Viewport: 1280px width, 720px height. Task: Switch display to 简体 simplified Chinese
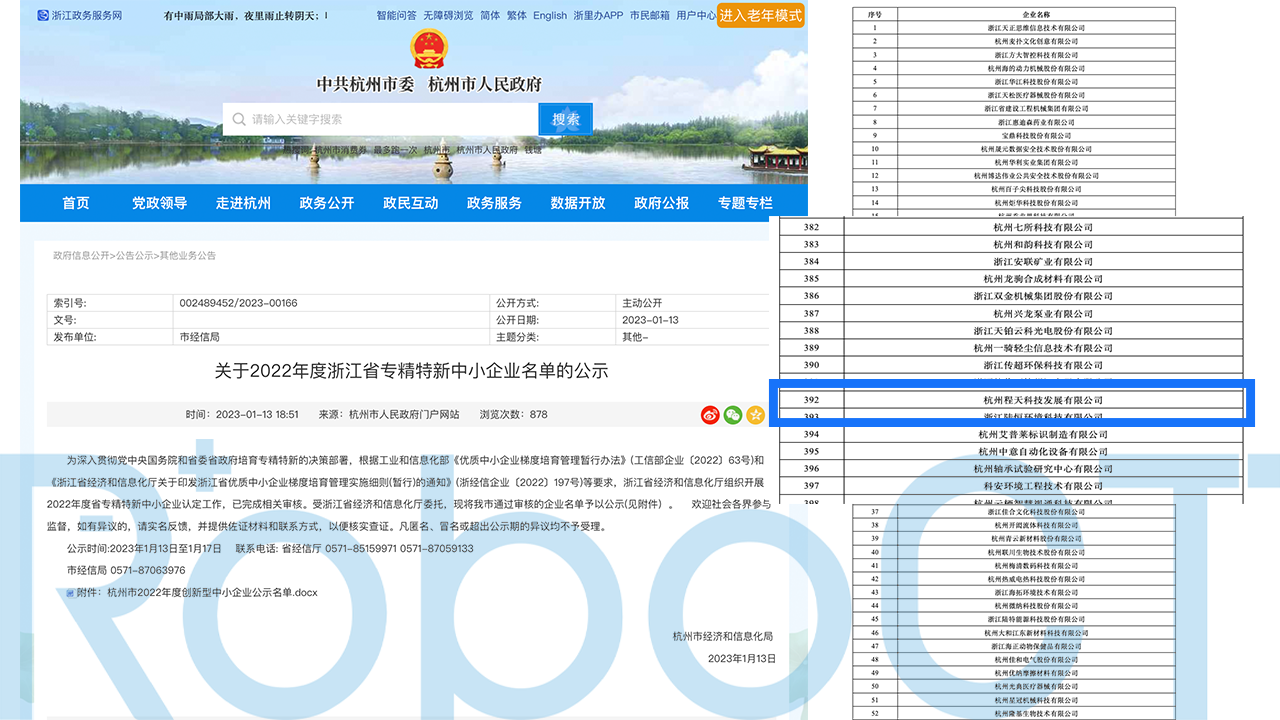click(x=489, y=15)
